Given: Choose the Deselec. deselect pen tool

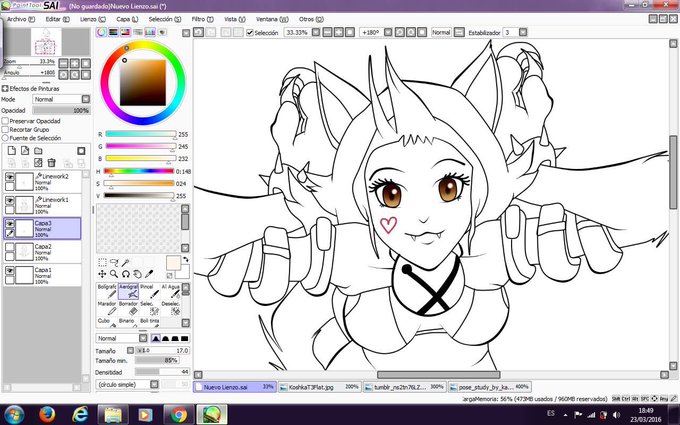Looking at the screenshot, I should tap(170, 308).
